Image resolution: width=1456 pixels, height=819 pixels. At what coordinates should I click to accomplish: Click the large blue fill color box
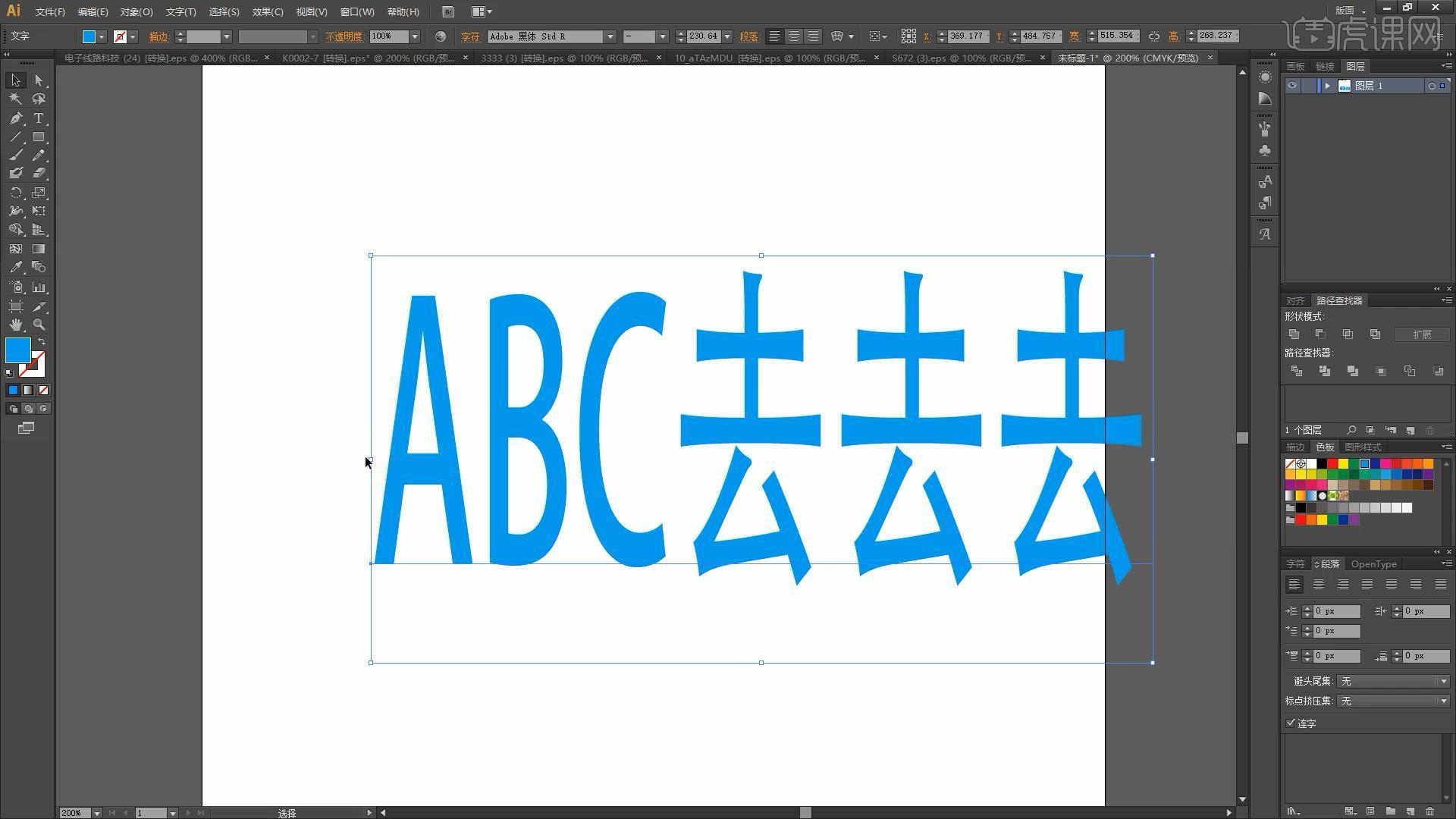[18, 350]
